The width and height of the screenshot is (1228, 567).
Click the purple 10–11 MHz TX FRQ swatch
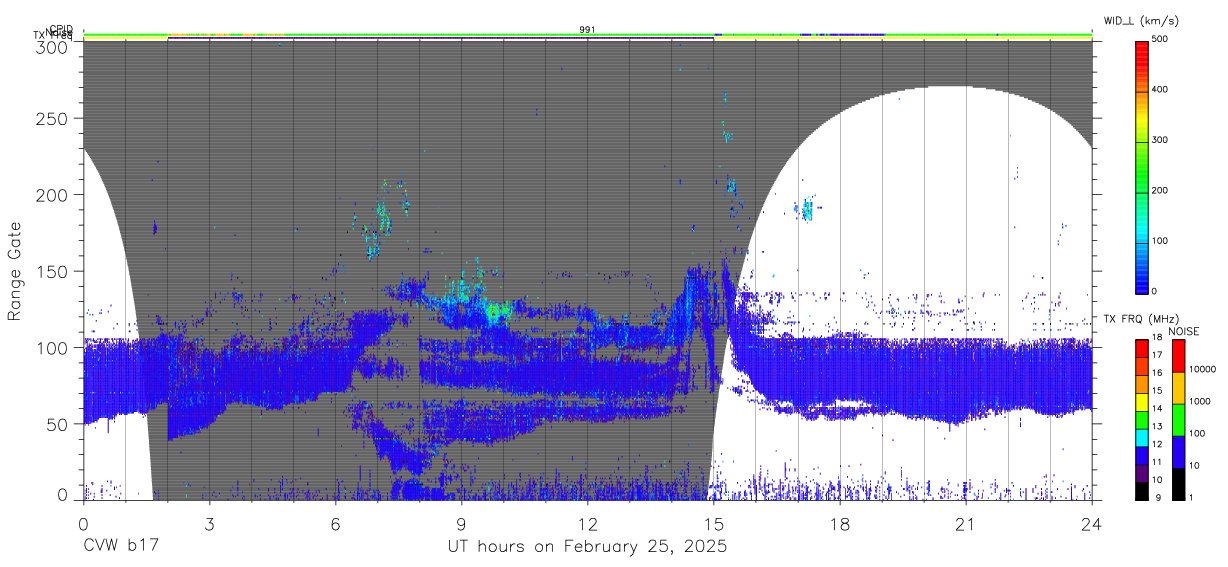point(1142,473)
